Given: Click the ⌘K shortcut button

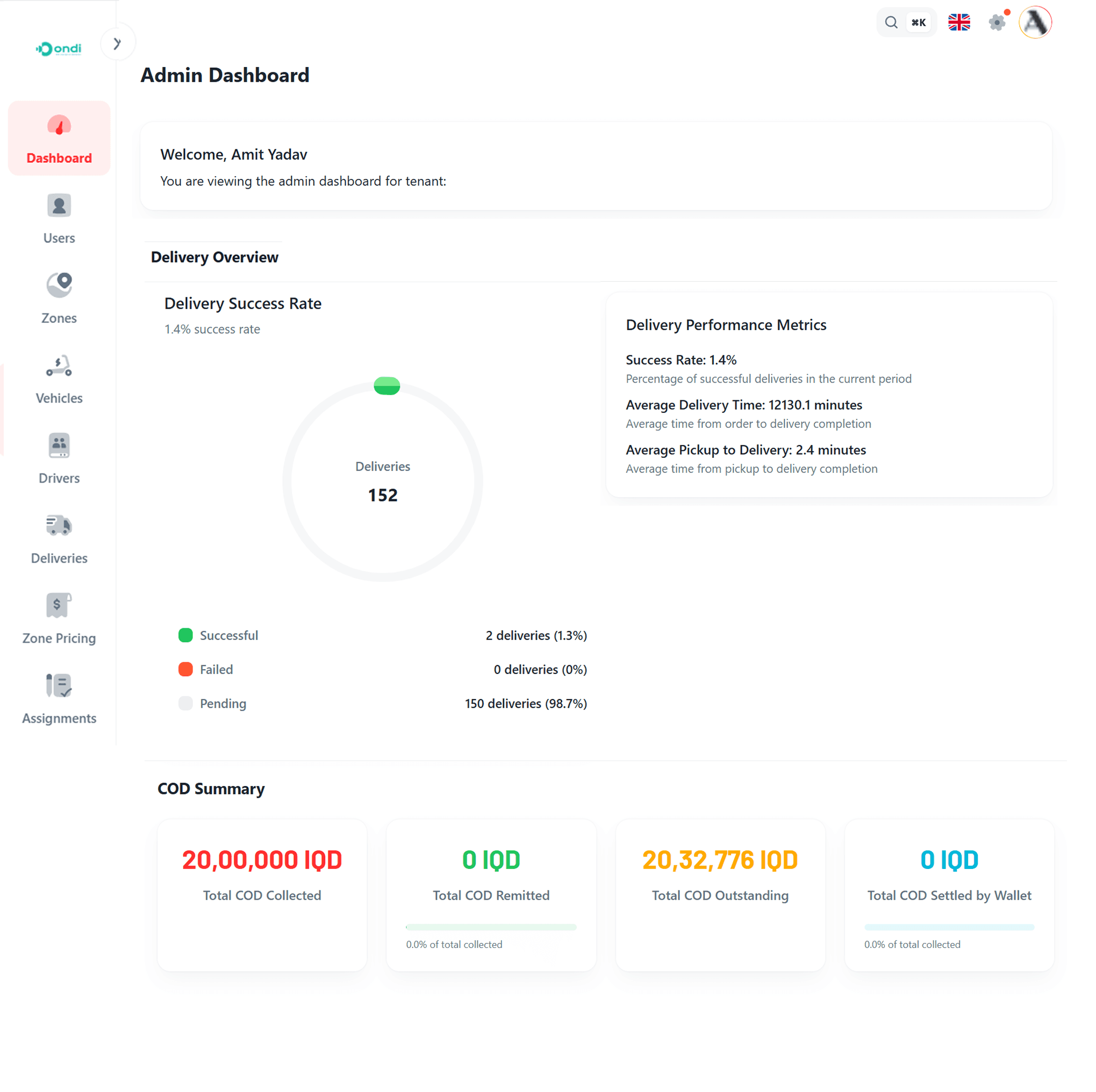Looking at the screenshot, I should pos(919,23).
